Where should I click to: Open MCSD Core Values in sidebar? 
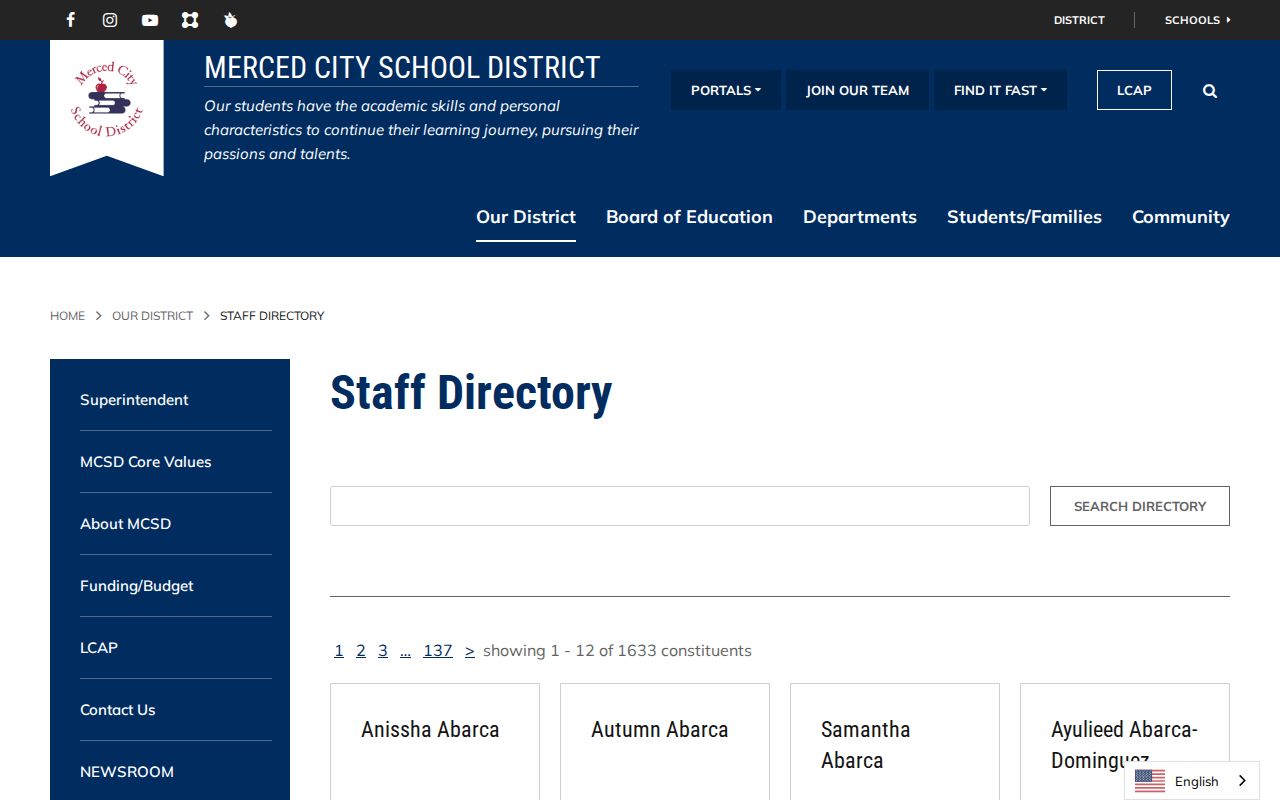tap(146, 462)
